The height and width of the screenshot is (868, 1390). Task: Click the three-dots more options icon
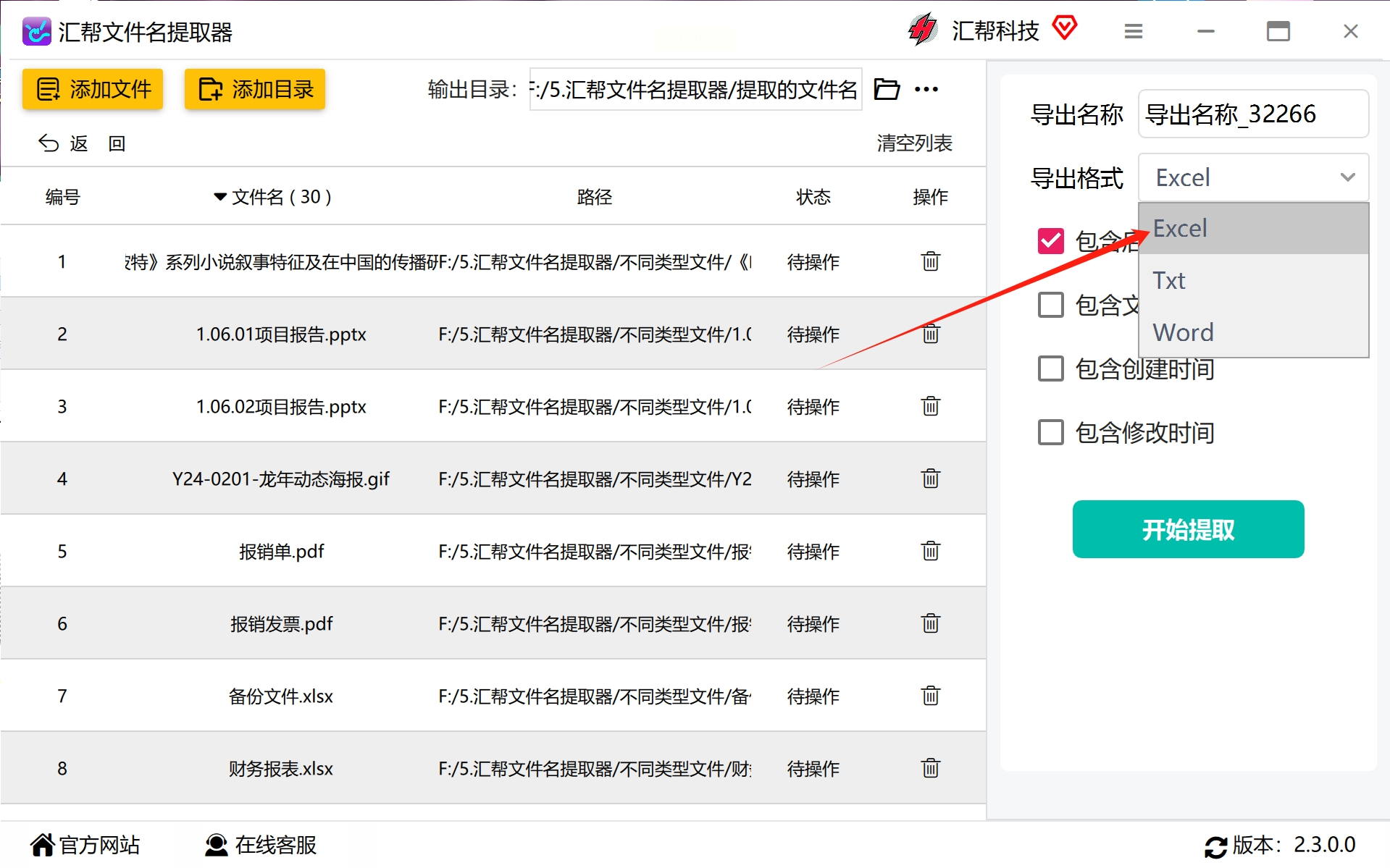tap(926, 89)
